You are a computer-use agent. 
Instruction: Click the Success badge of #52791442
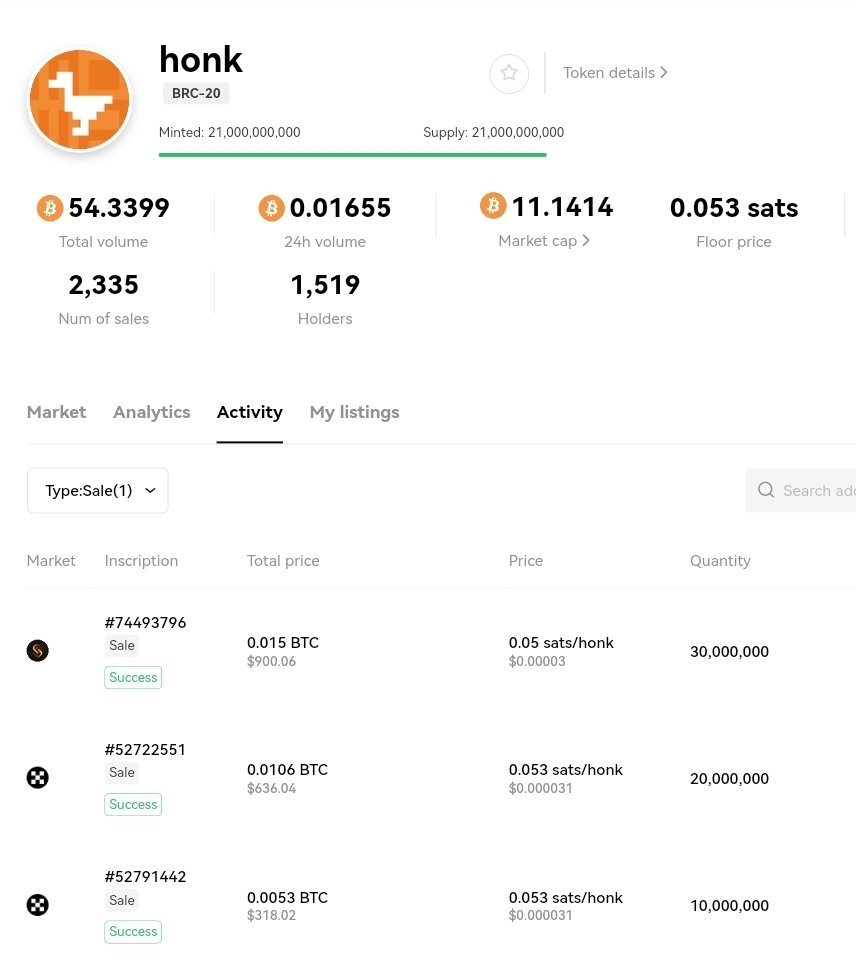(x=133, y=932)
